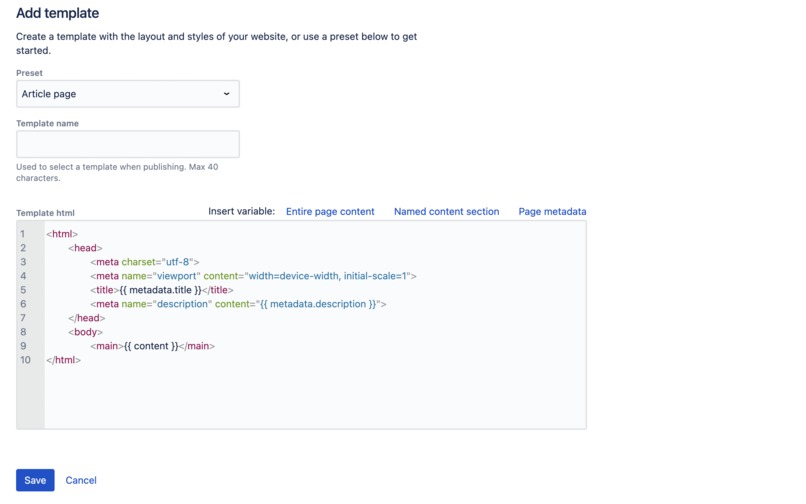Click the <body> tag line

[85, 332]
